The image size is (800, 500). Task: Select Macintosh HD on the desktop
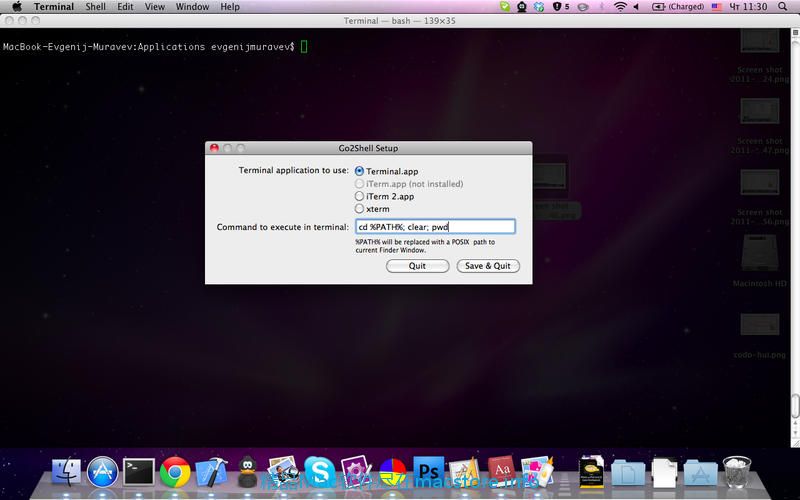(x=760, y=261)
